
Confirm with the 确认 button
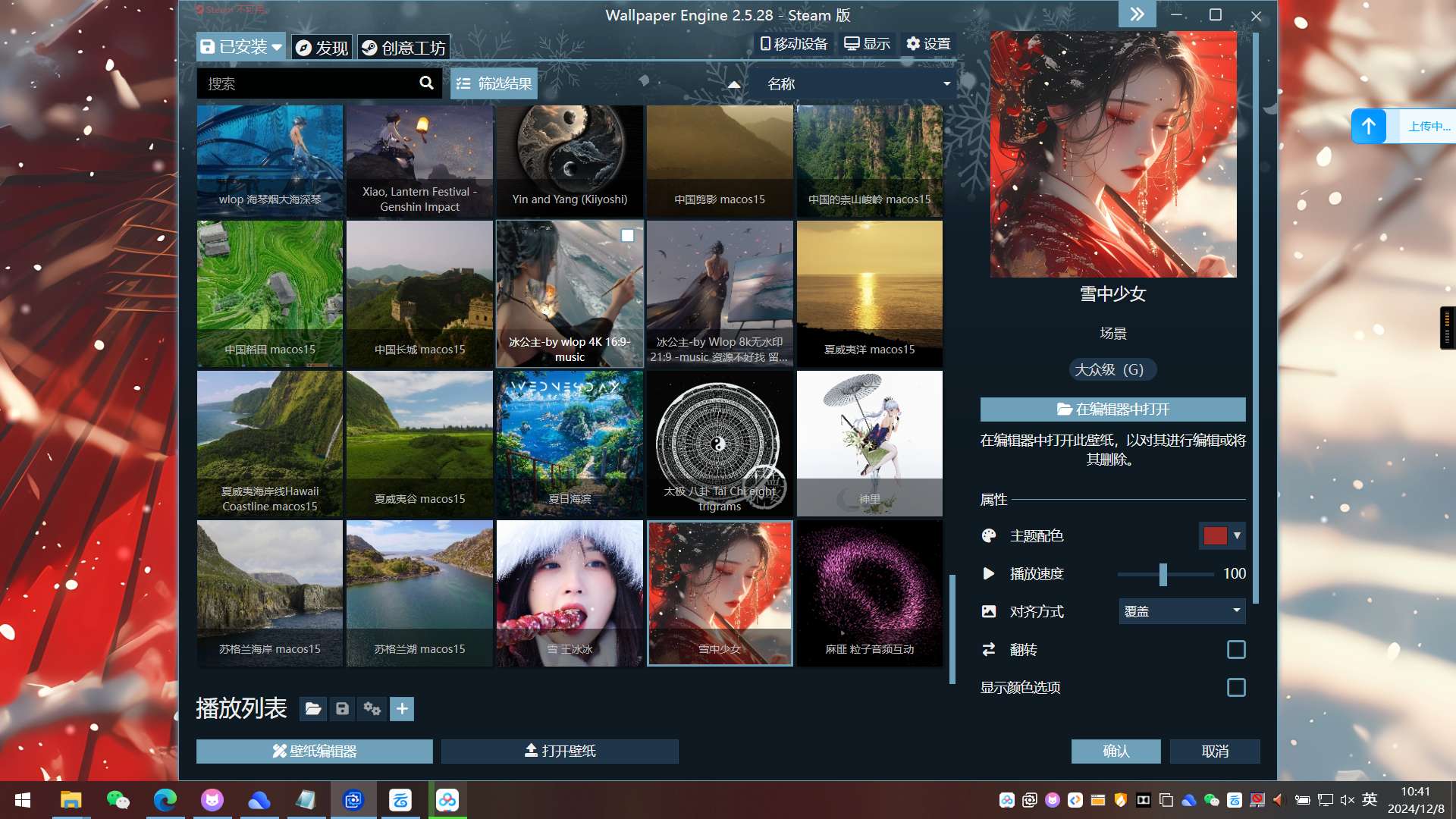[1116, 751]
